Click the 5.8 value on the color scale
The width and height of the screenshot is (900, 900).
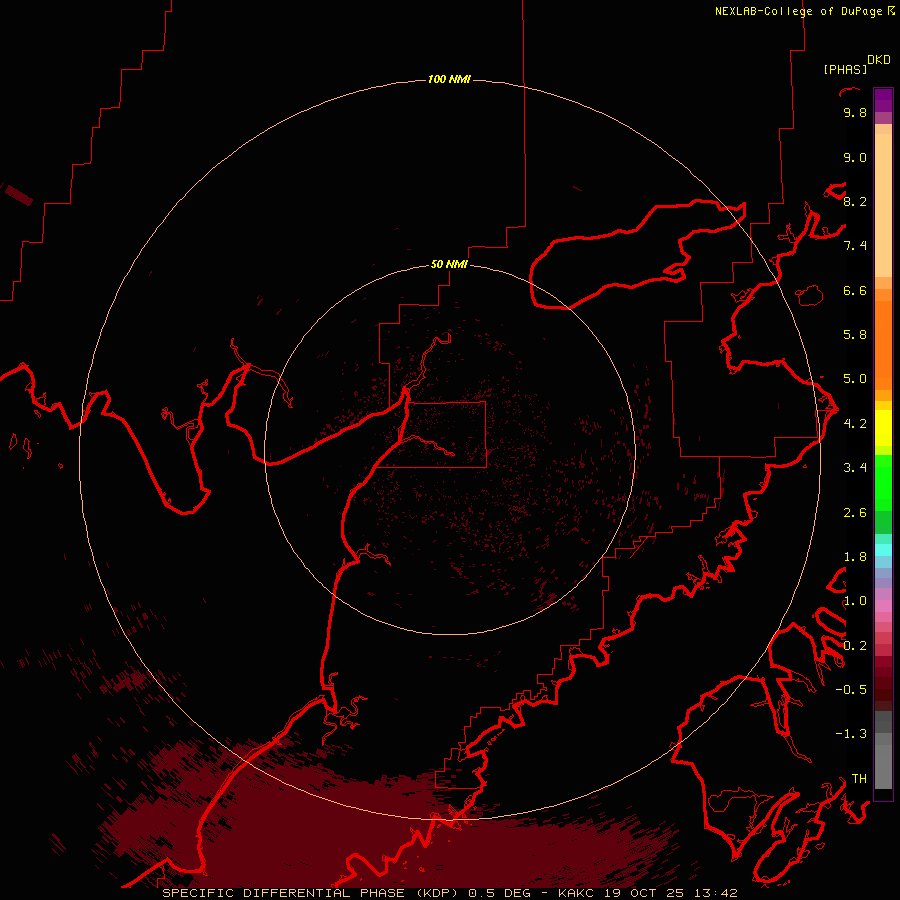click(x=855, y=335)
